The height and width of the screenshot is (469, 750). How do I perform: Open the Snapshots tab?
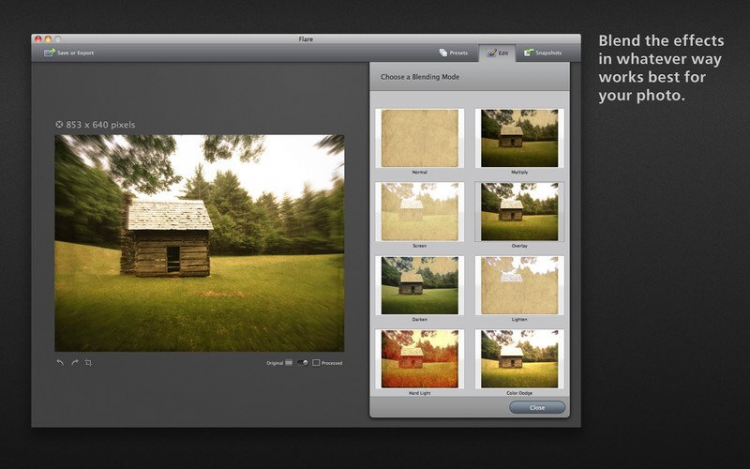click(x=542, y=53)
